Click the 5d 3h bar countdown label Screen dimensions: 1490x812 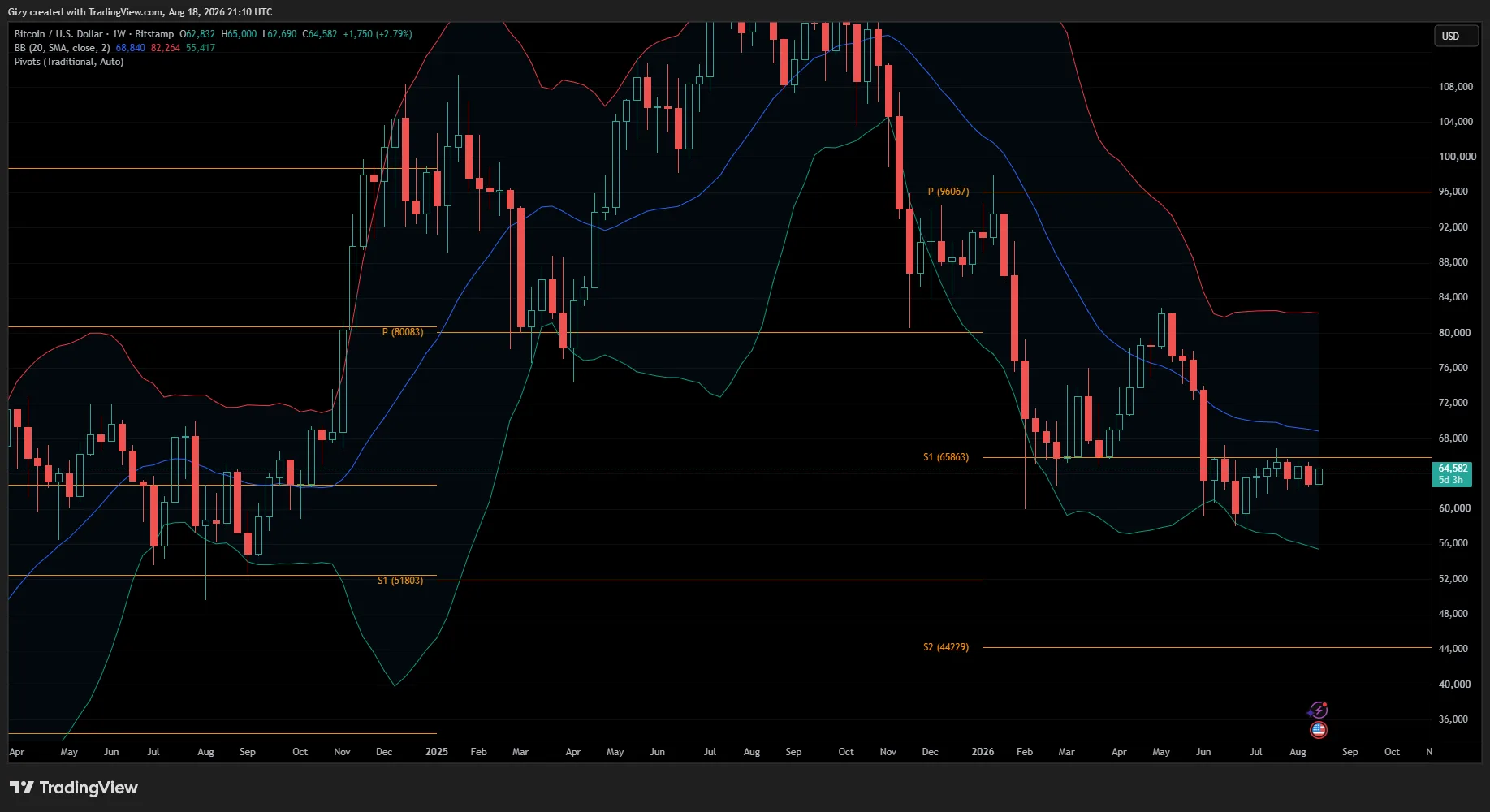coord(1450,480)
